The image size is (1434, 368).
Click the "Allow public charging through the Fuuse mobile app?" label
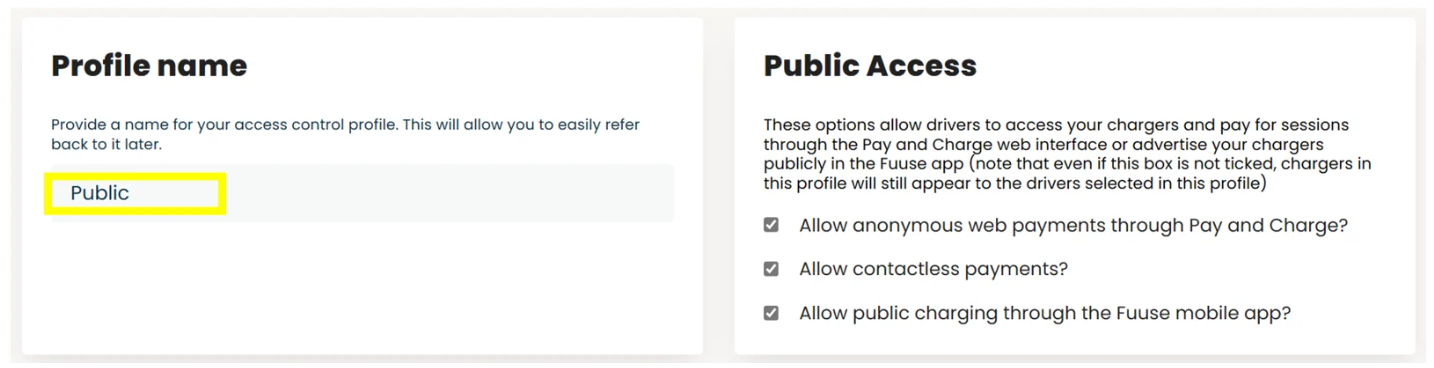point(1045,313)
